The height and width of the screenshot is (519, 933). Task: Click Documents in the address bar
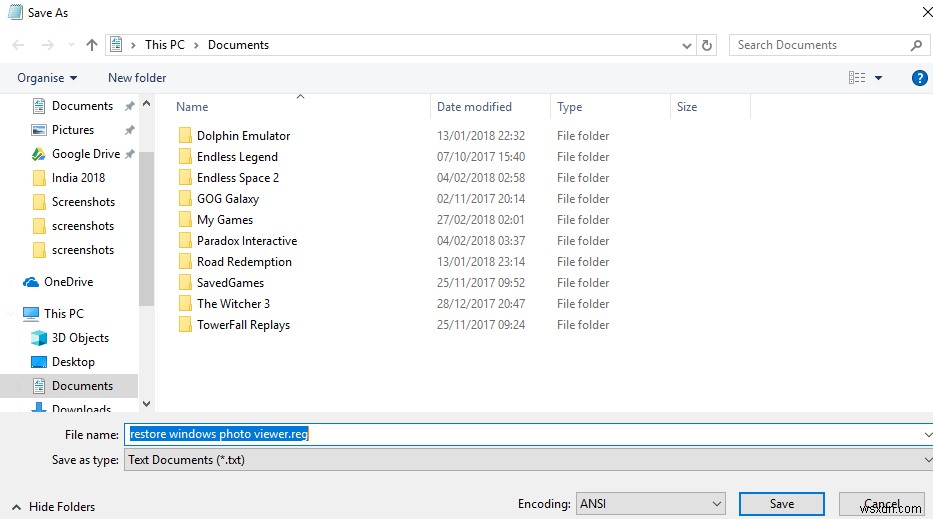(x=238, y=45)
